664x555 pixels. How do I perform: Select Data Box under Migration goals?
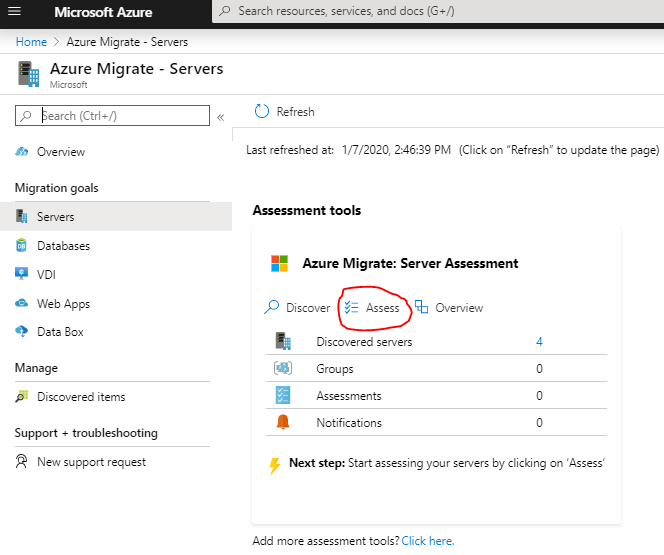coord(60,332)
